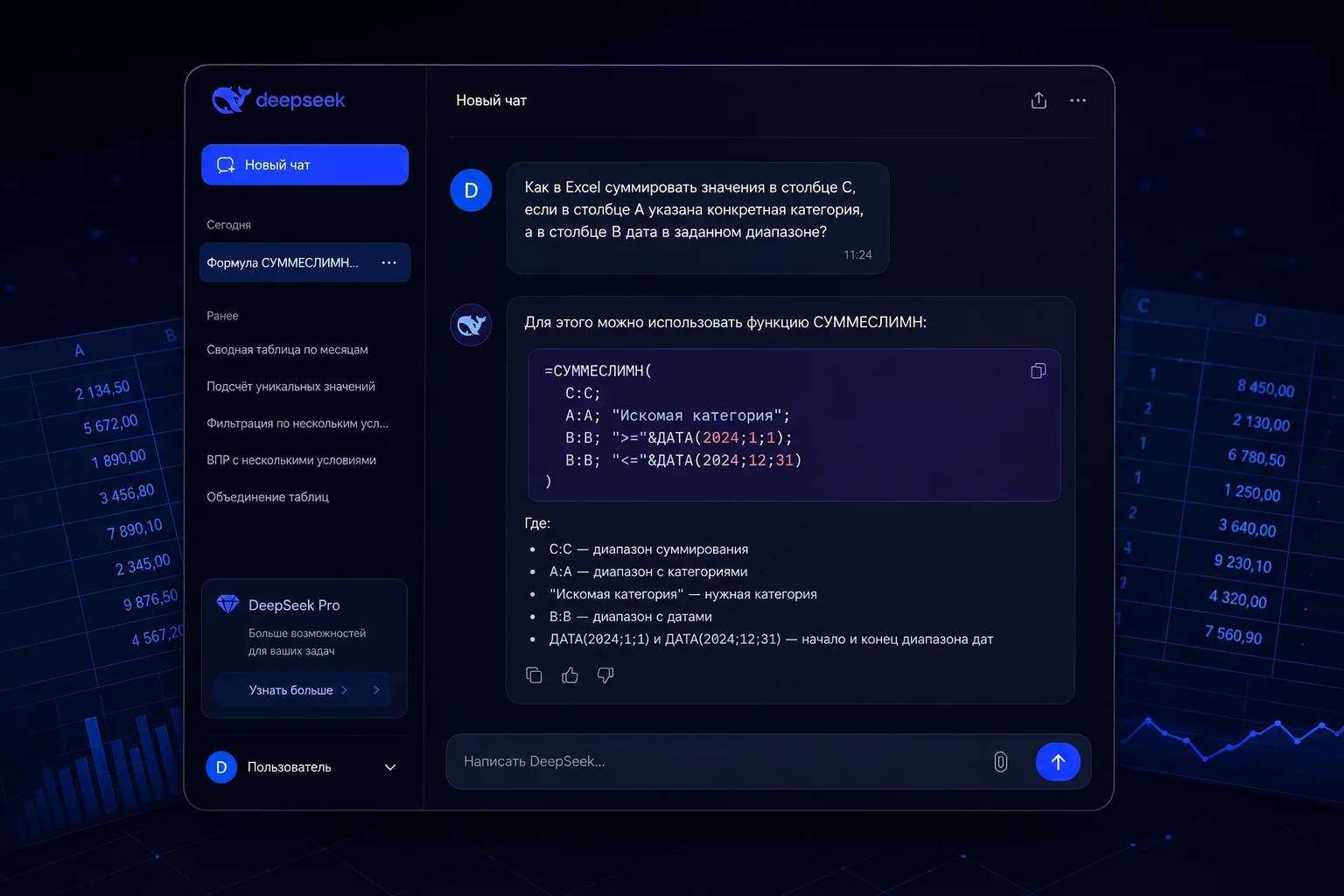Click "Искомая категория" in code block

click(x=696, y=416)
